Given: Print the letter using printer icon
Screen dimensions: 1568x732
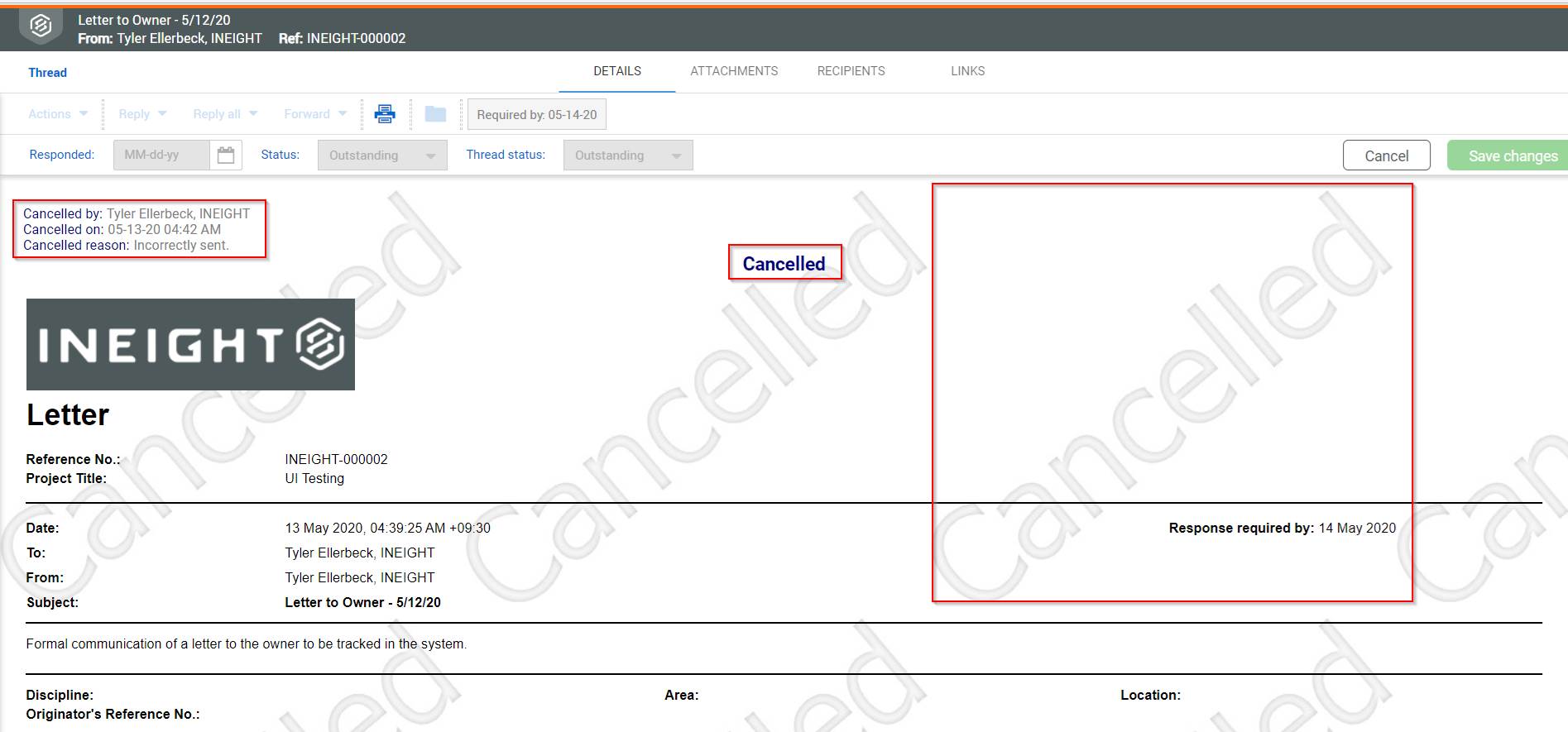Looking at the screenshot, I should 385,113.
